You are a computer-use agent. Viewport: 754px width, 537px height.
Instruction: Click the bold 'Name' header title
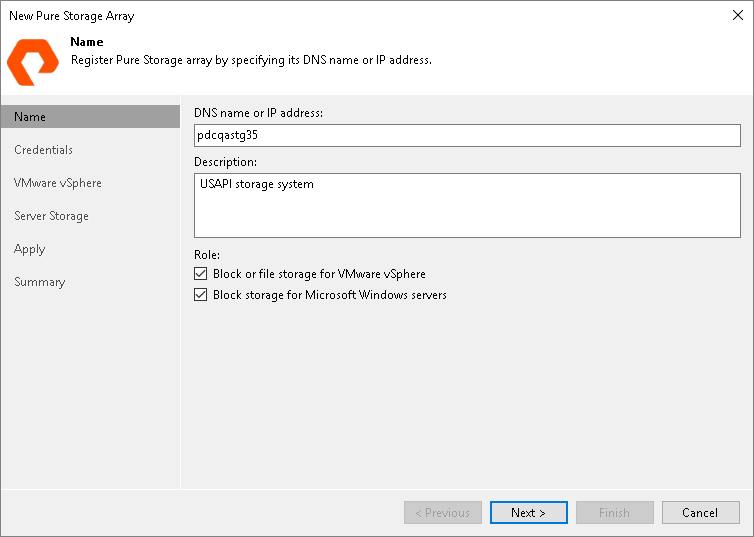pyautogui.click(x=87, y=42)
